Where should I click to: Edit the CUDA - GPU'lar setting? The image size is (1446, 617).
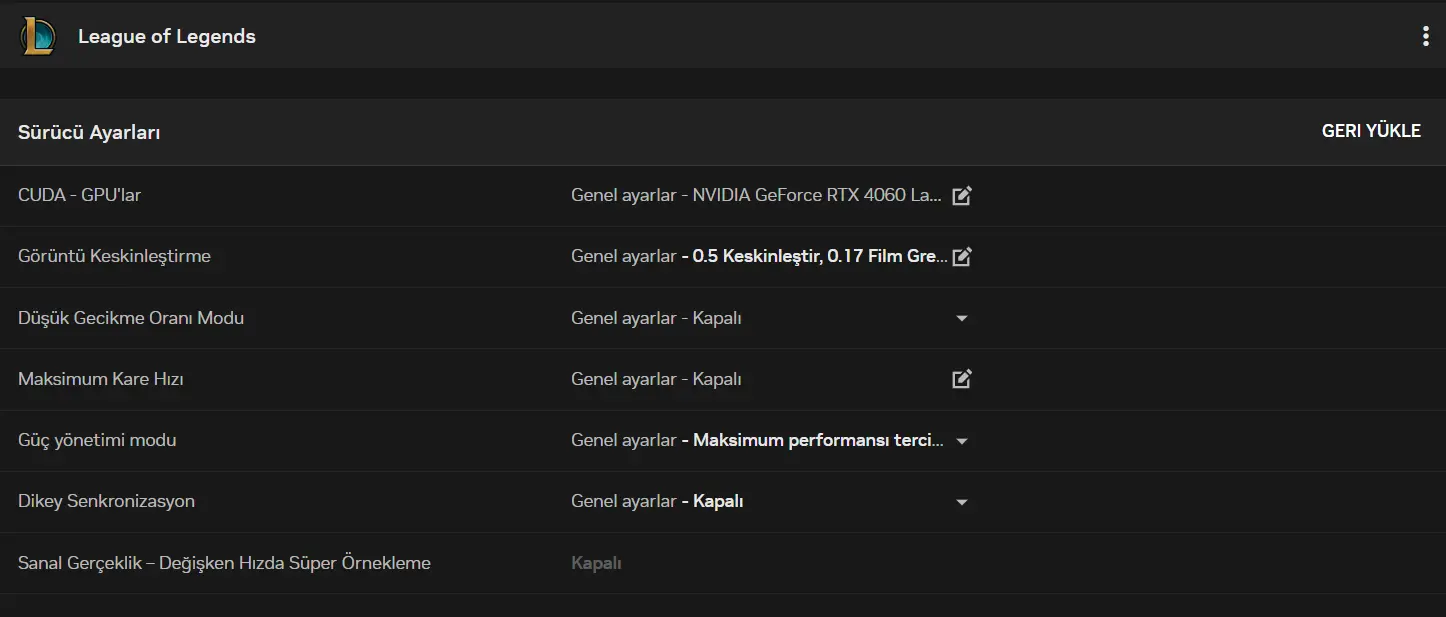962,196
